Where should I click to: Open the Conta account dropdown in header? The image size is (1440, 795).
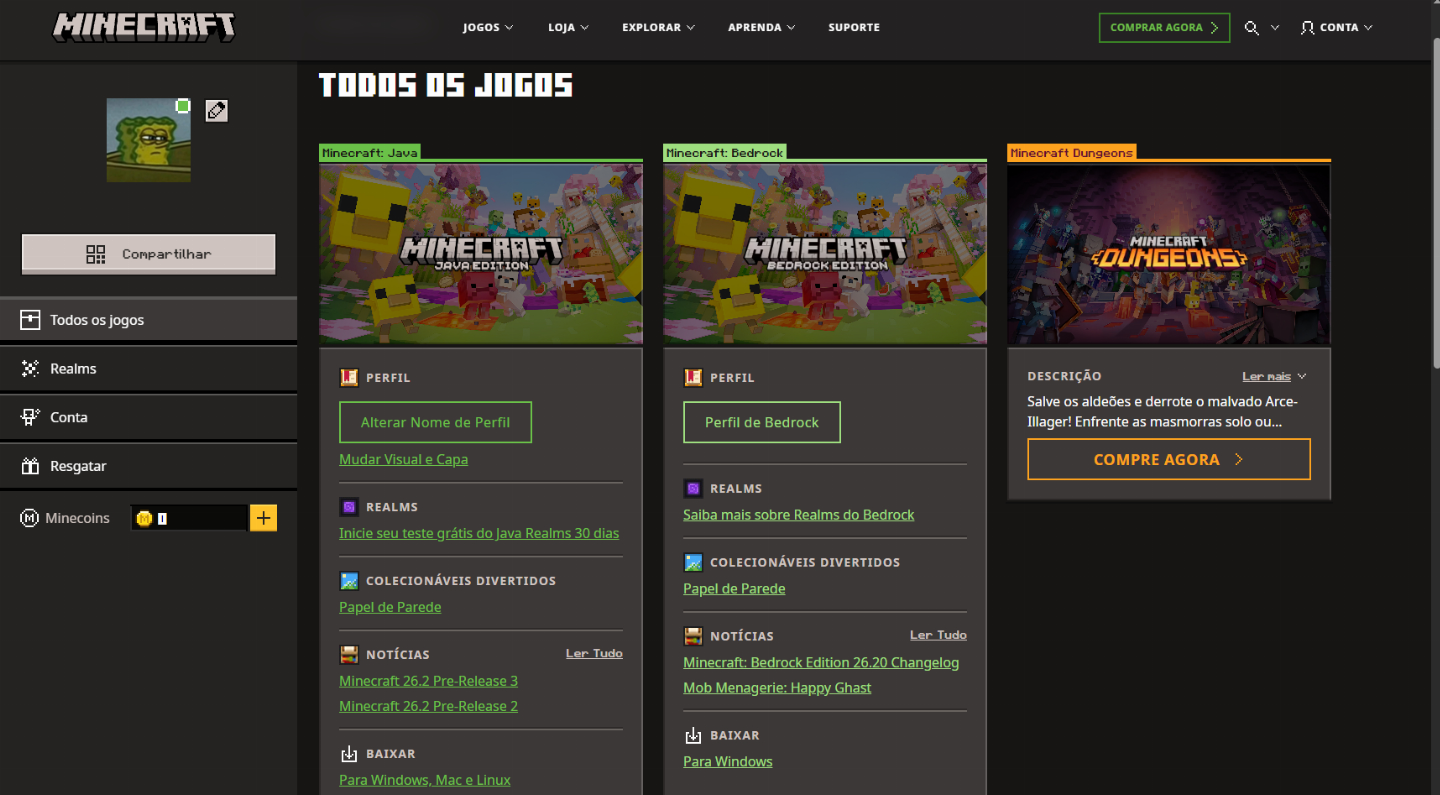[x=1337, y=28]
